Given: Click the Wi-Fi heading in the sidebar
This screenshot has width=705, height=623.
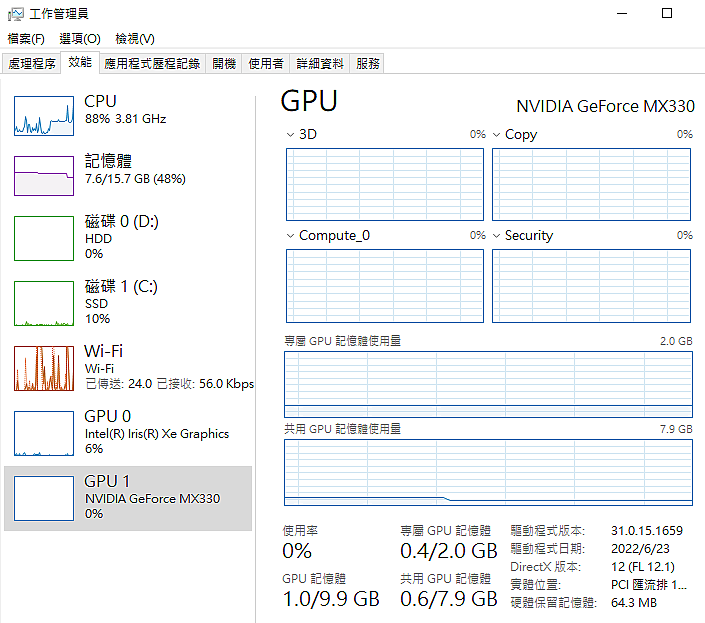Looking at the screenshot, I should tap(103, 351).
